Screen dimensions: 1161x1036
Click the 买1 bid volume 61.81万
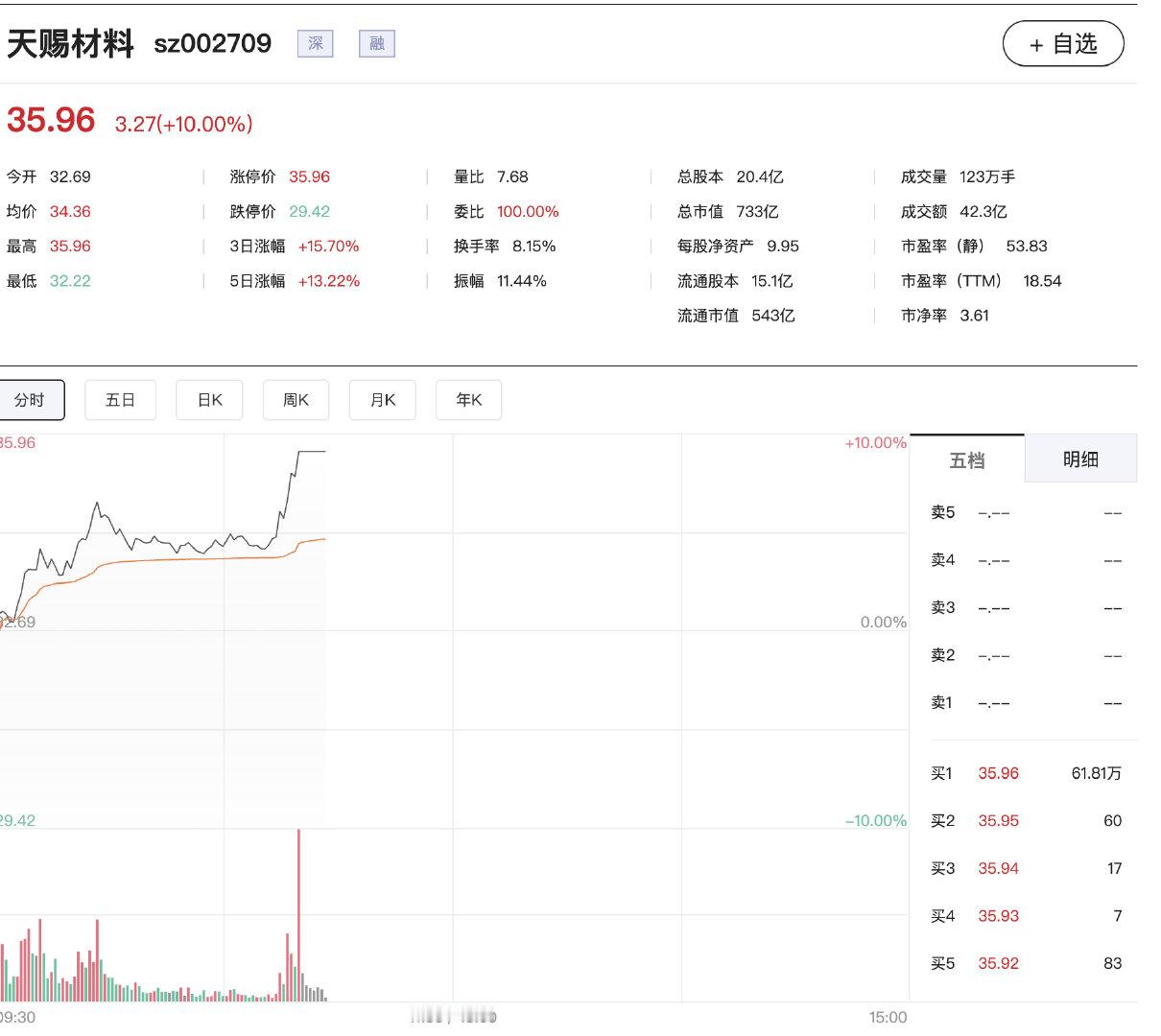coord(1097,773)
